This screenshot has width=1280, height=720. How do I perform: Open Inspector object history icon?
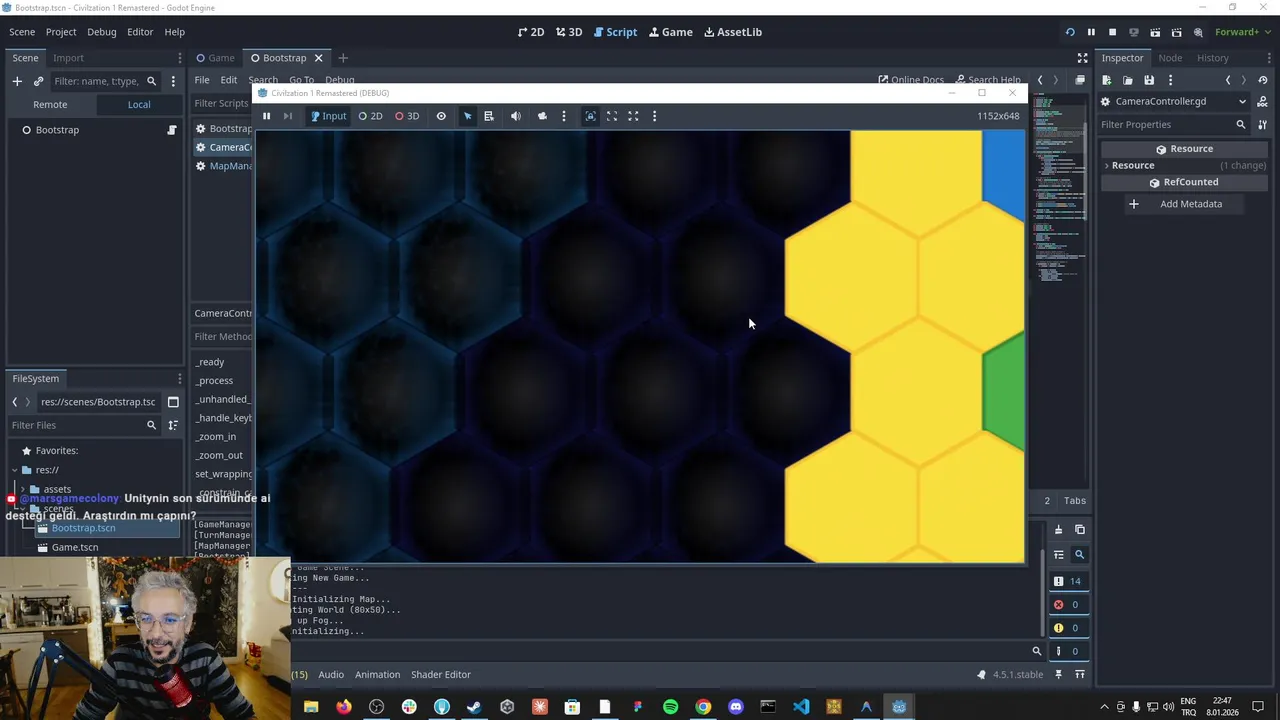pos(1263,80)
